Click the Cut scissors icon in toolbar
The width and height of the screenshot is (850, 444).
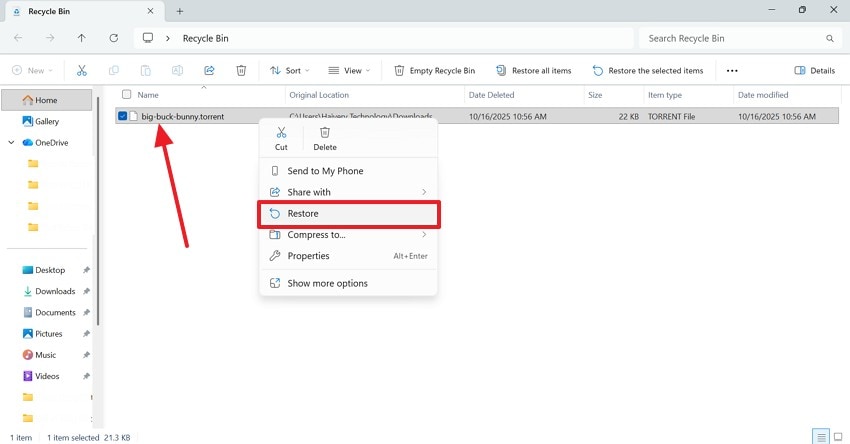pos(81,70)
